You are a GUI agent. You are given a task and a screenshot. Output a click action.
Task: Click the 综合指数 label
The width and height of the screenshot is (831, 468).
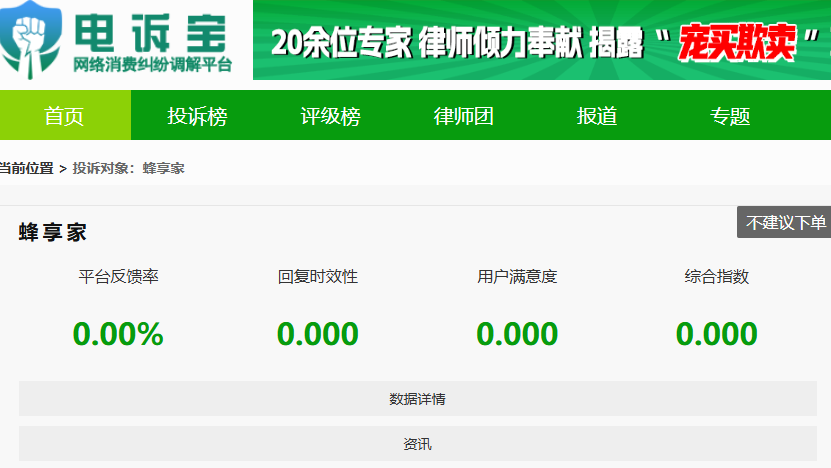pos(717,276)
